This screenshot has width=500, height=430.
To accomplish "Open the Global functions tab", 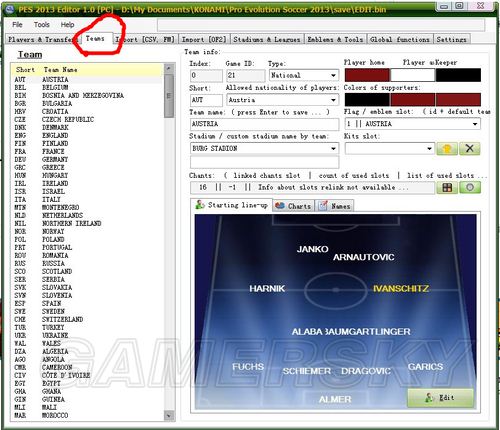I will tap(400, 39).
